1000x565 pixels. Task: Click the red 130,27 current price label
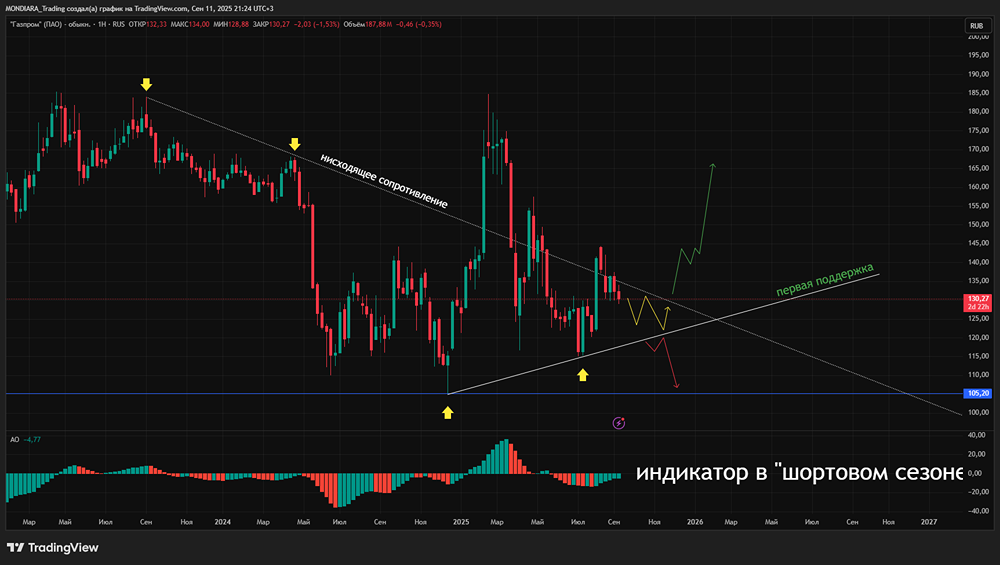click(978, 298)
